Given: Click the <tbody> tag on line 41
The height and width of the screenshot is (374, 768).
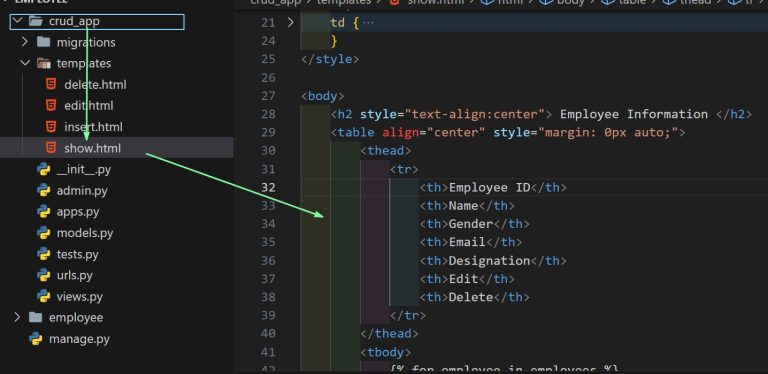Looking at the screenshot, I should [385, 352].
